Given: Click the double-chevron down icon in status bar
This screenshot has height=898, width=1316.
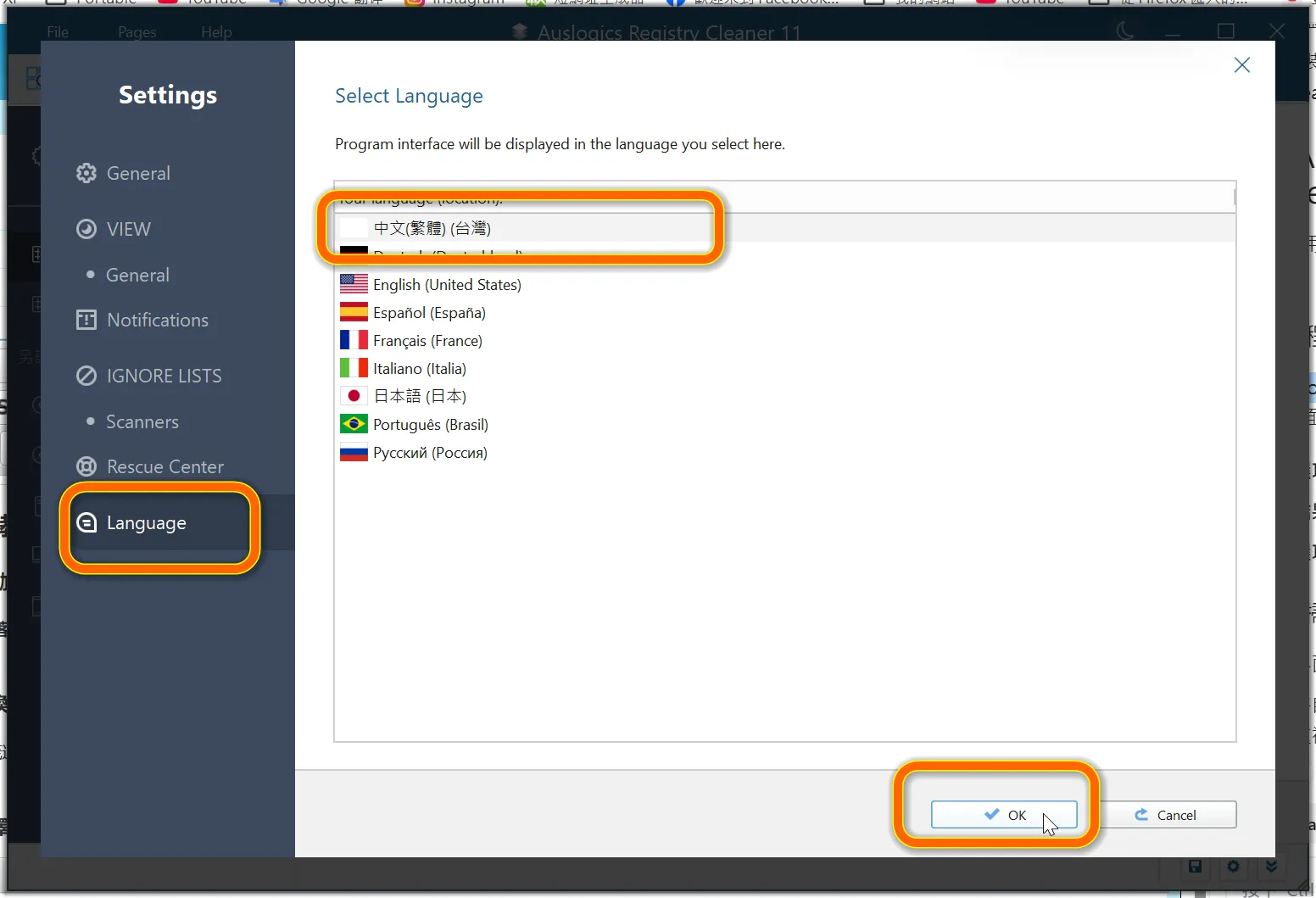Looking at the screenshot, I should pos(1271,867).
